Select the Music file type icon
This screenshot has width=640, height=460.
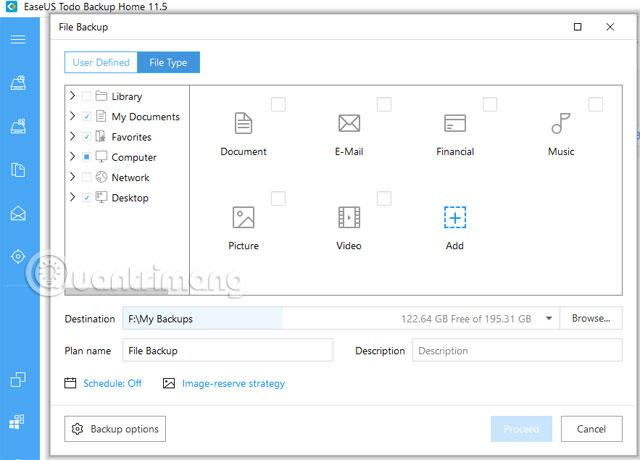561,123
